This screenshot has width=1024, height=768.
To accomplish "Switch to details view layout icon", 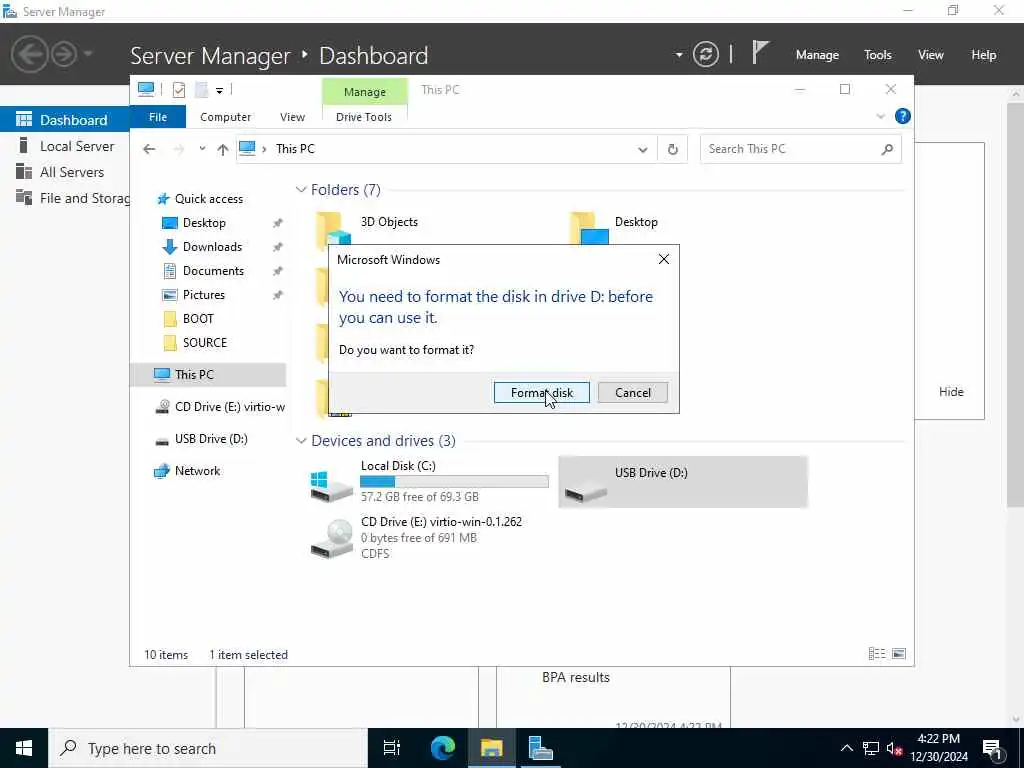I will [876, 654].
